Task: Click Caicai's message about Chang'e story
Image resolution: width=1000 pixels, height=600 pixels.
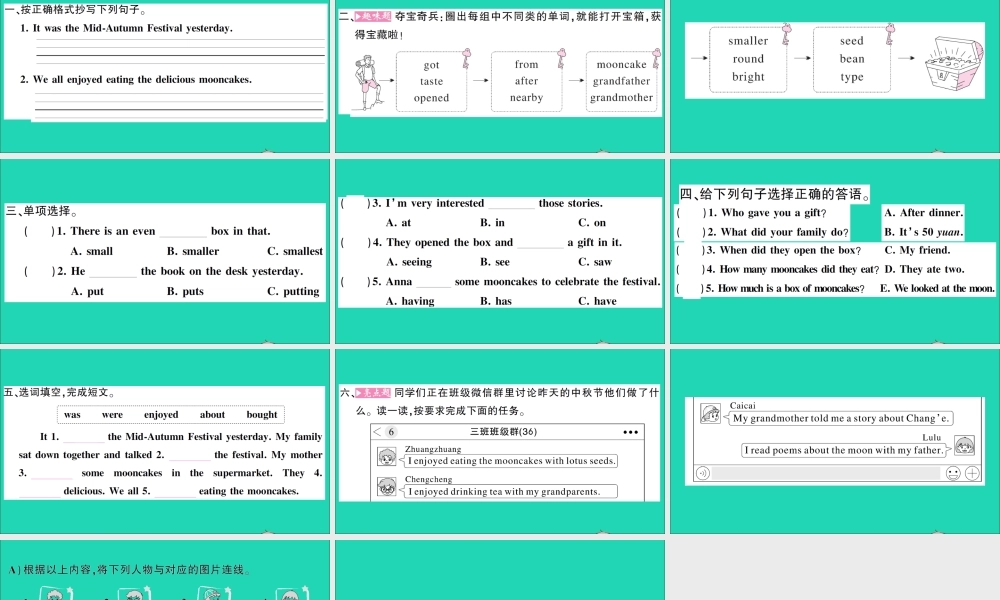Action: (842, 418)
